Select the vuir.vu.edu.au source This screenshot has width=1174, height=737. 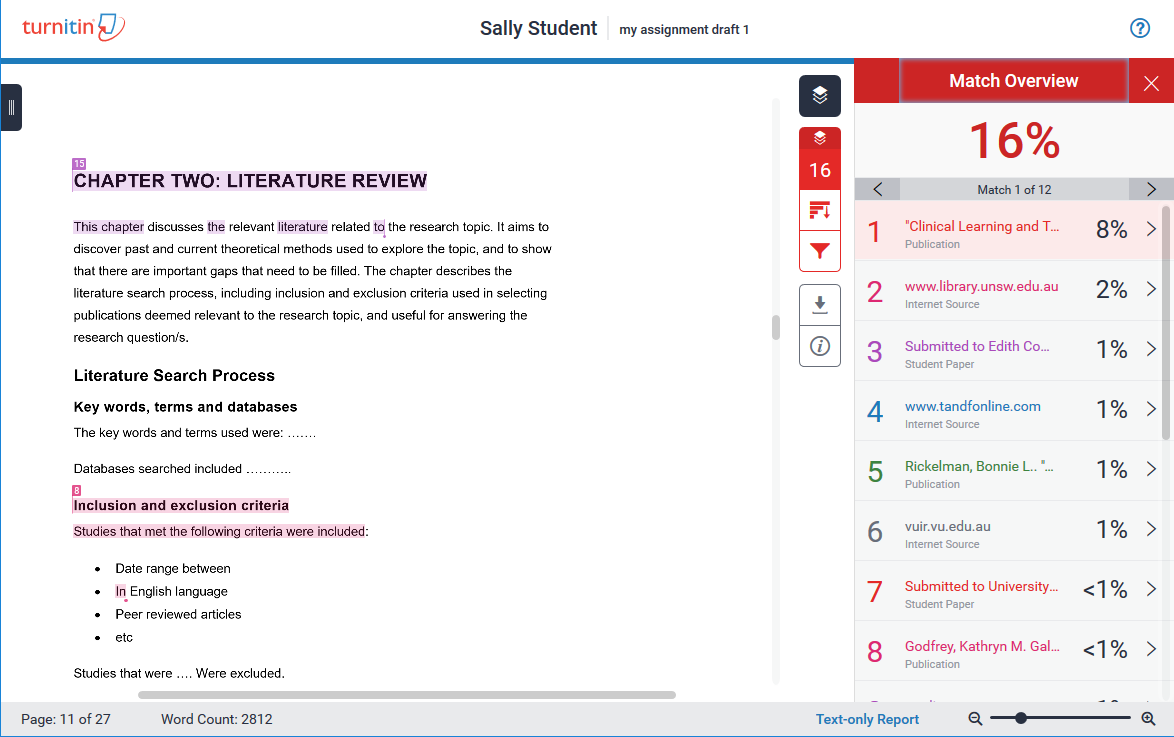pyautogui.click(x=947, y=526)
